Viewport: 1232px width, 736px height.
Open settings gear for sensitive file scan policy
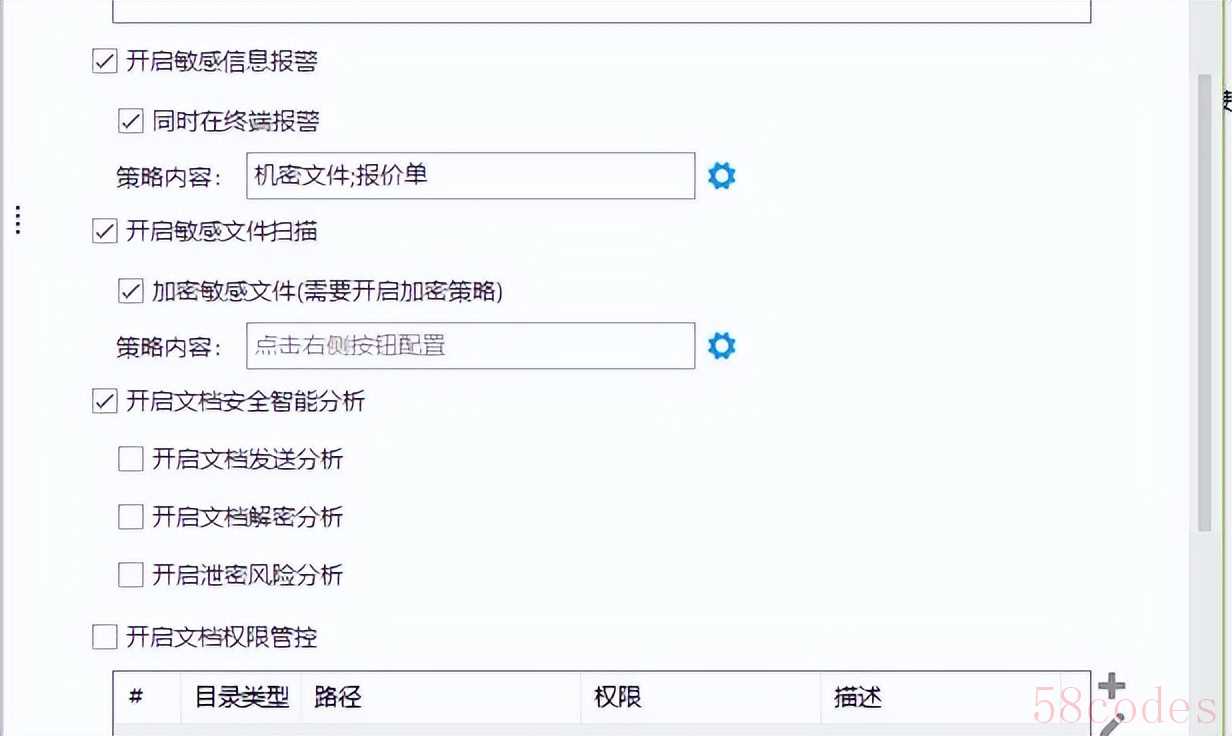click(x=721, y=346)
